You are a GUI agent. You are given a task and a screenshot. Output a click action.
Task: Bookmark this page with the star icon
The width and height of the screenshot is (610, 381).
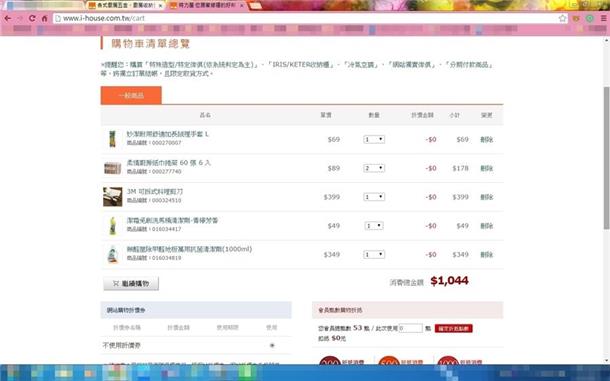tap(562, 18)
